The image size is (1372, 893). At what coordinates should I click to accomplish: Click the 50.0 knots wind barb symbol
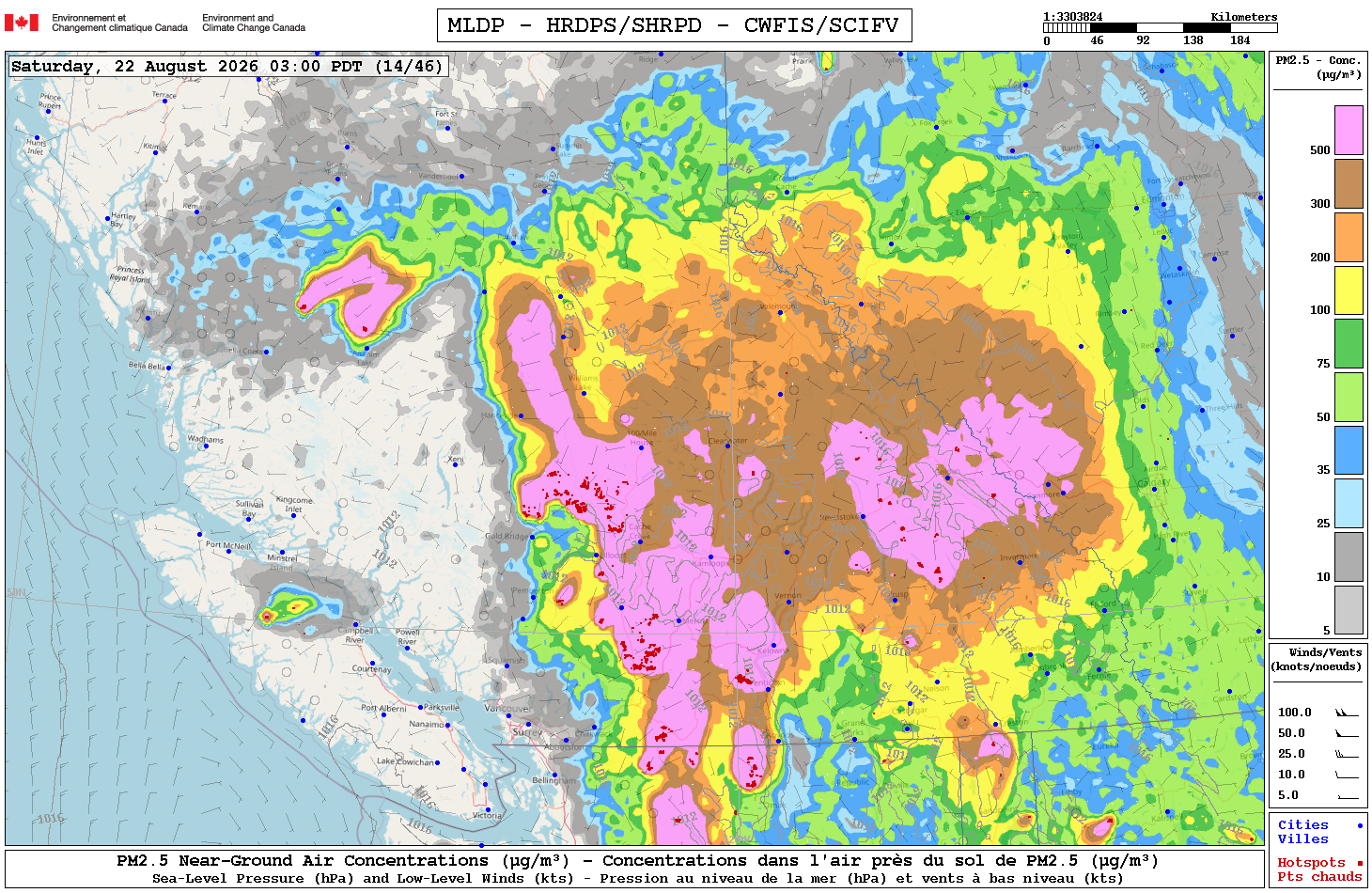pyautogui.click(x=1347, y=733)
